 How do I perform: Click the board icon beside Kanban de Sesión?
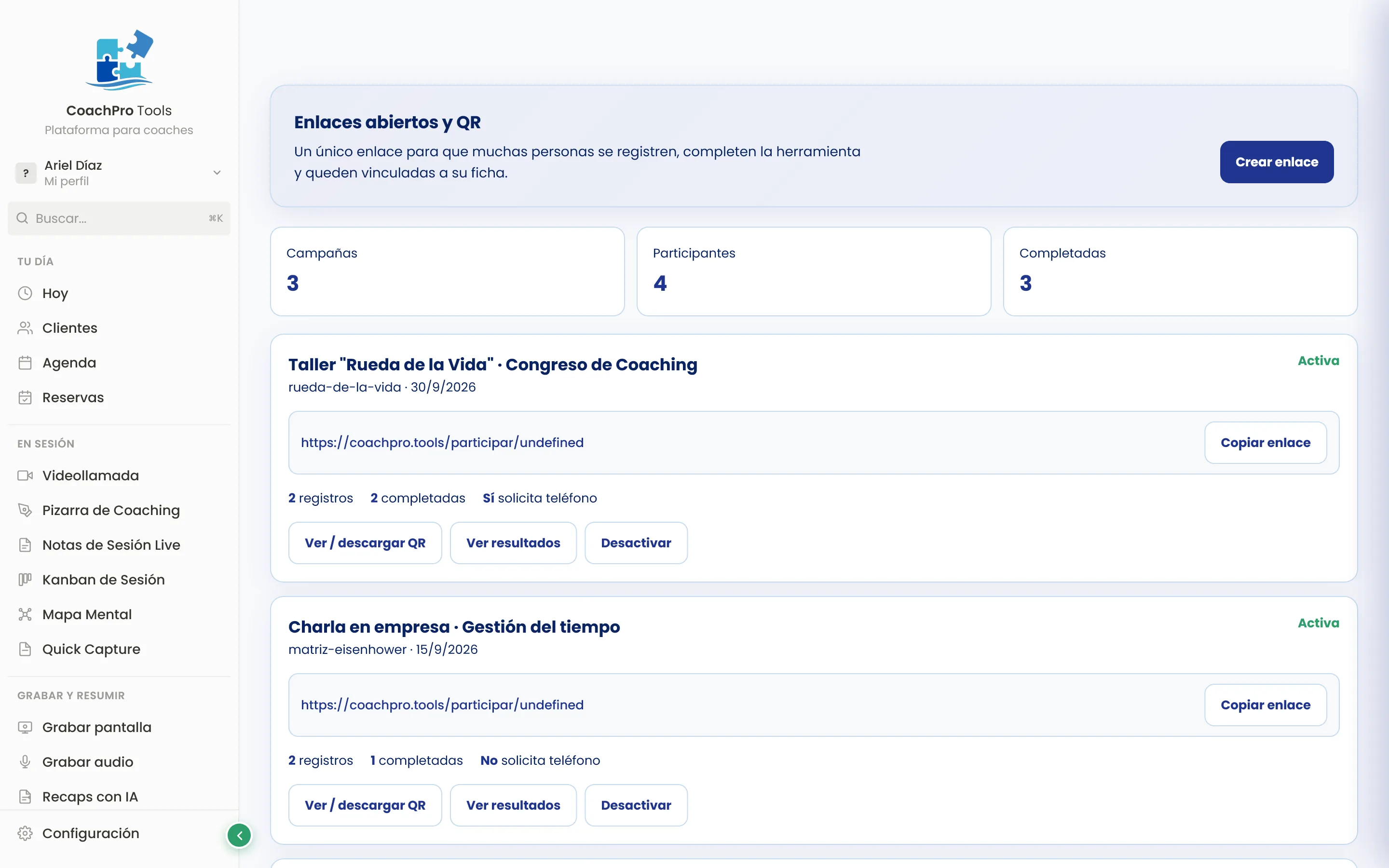25,579
